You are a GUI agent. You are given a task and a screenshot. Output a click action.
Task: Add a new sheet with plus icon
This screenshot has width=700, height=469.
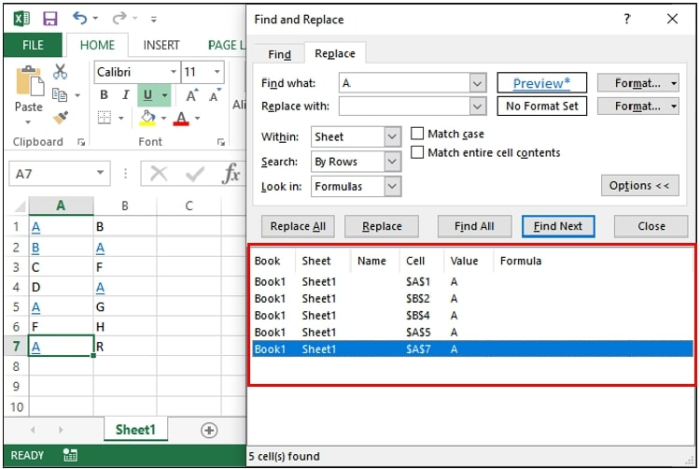tap(209, 430)
